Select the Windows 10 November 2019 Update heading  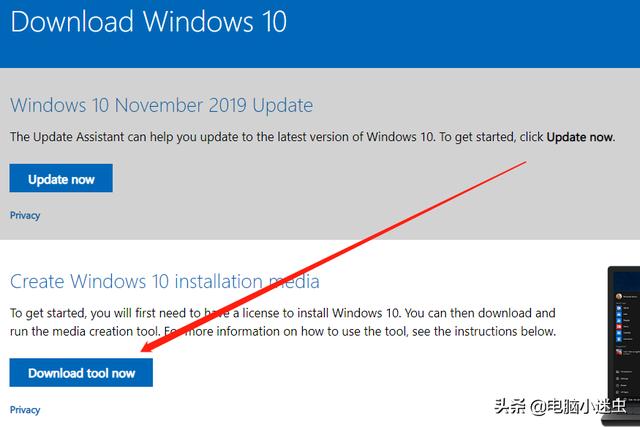[162, 105]
